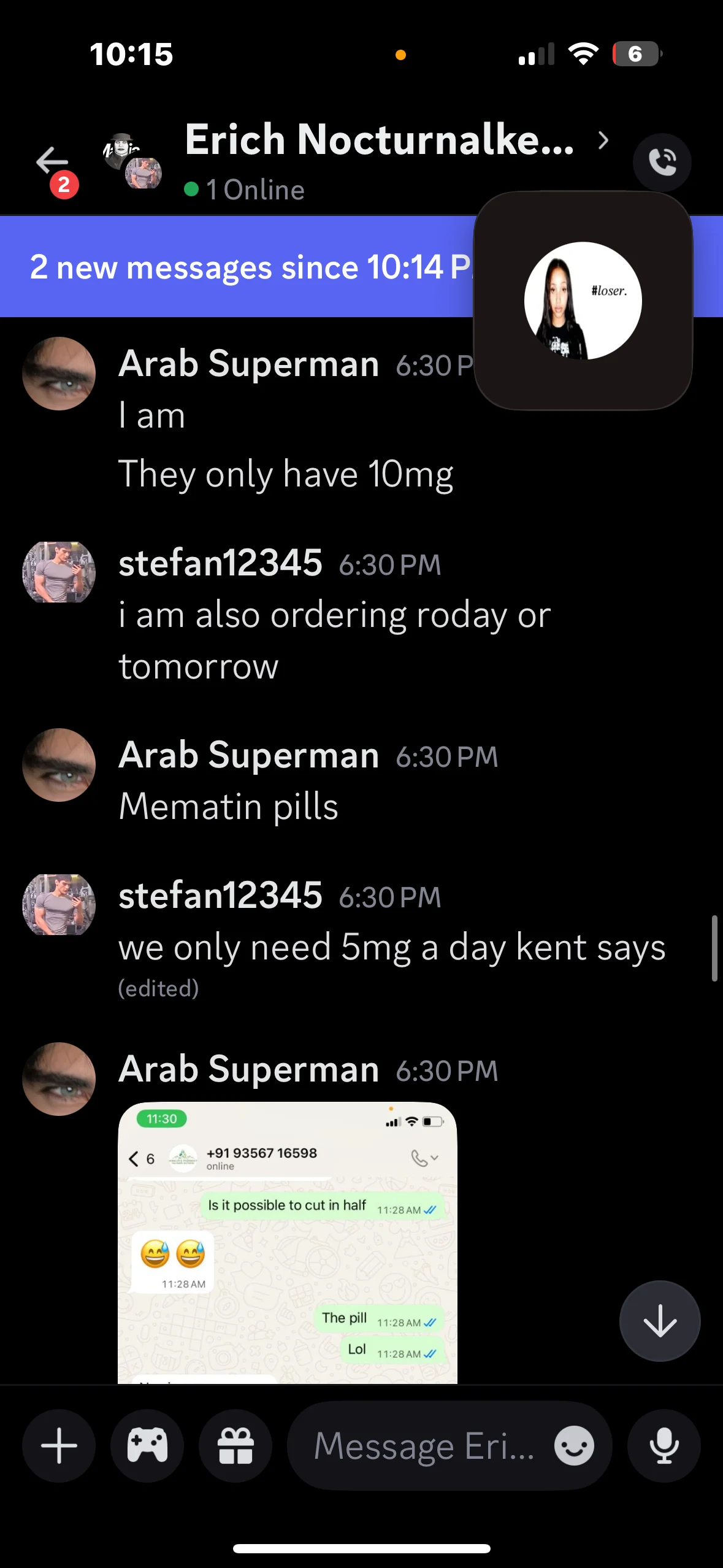
Task: Jump to latest messages with down arrow
Action: click(660, 1321)
